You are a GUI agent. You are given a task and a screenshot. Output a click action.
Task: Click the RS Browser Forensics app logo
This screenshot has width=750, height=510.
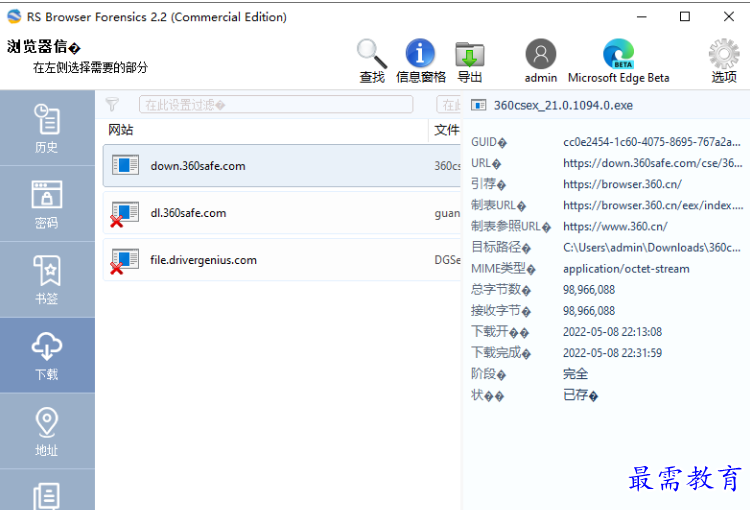(14, 17)
